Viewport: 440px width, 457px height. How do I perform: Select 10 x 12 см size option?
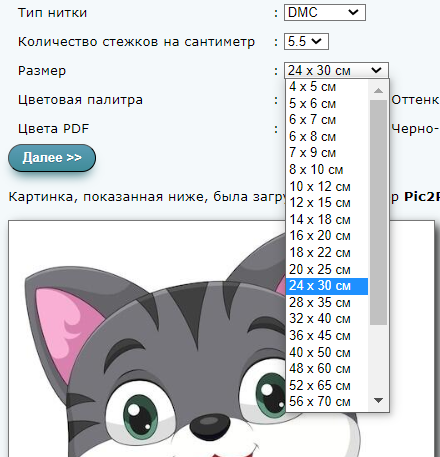pos(327,186)
